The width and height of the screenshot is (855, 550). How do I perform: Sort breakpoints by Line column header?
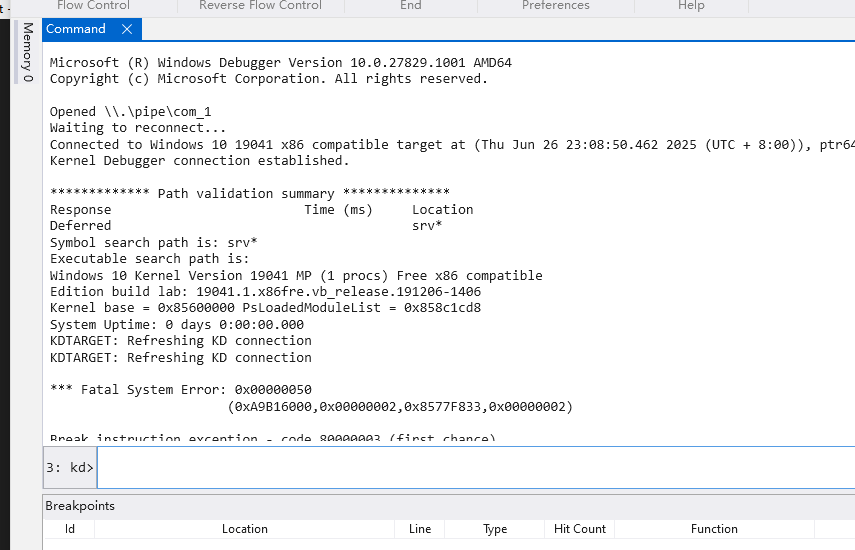click(x=420, y=529)
